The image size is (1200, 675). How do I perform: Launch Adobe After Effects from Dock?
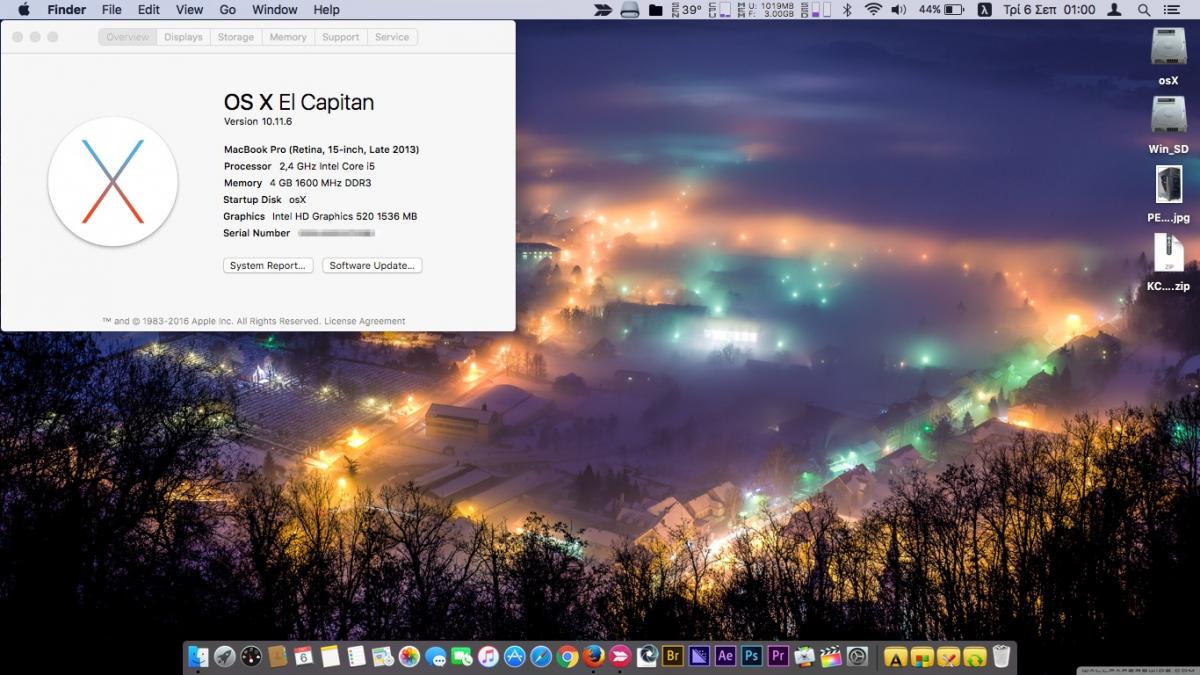click(x=726, y=656)
